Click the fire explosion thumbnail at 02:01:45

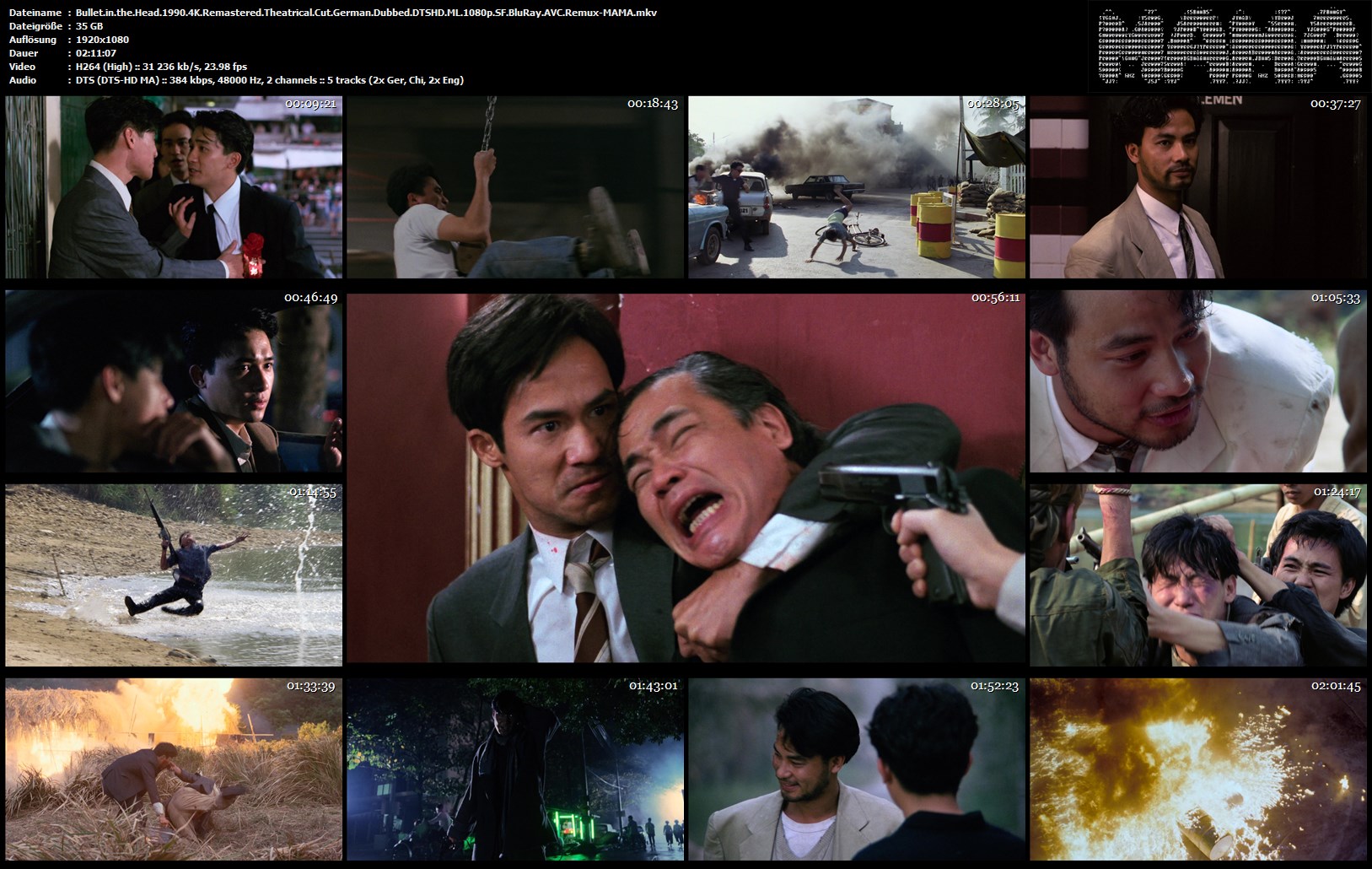(1198, 769)
